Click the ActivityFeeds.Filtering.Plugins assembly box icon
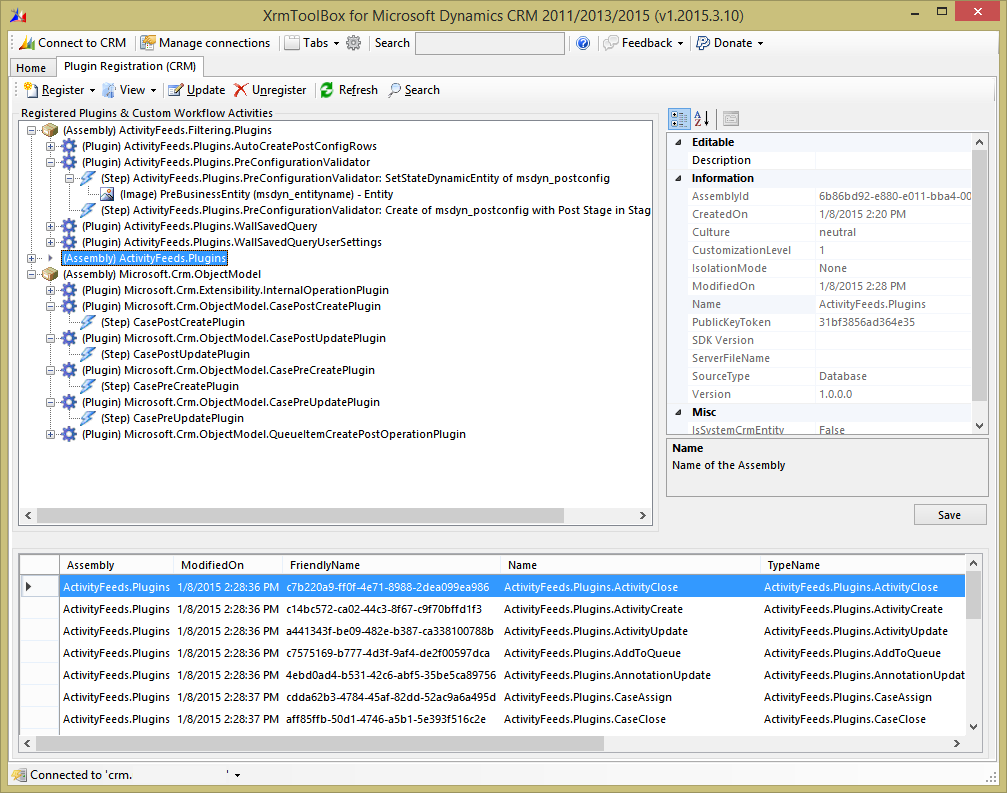This screenshot has height=793, width=1007. [x=49, y=130]
